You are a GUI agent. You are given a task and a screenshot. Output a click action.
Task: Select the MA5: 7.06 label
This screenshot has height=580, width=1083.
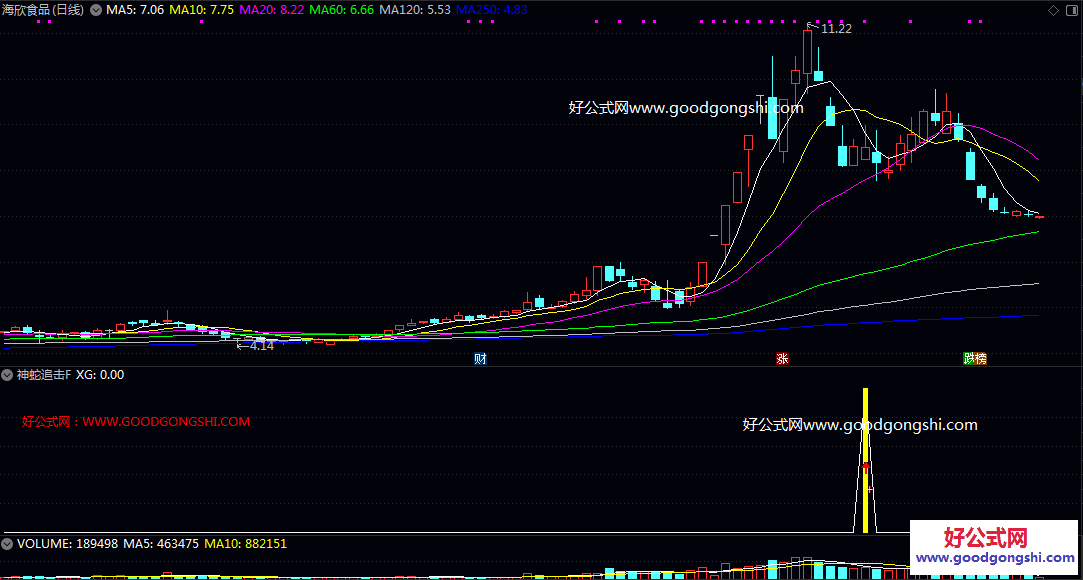tap(135, 10)
